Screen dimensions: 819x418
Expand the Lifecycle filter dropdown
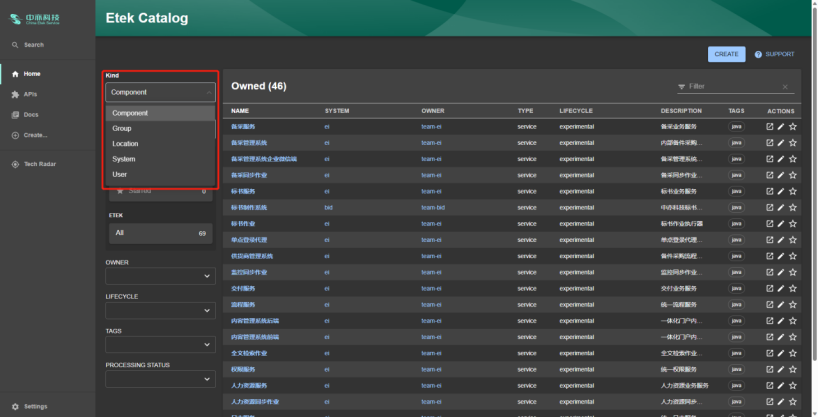click(160, 310)
